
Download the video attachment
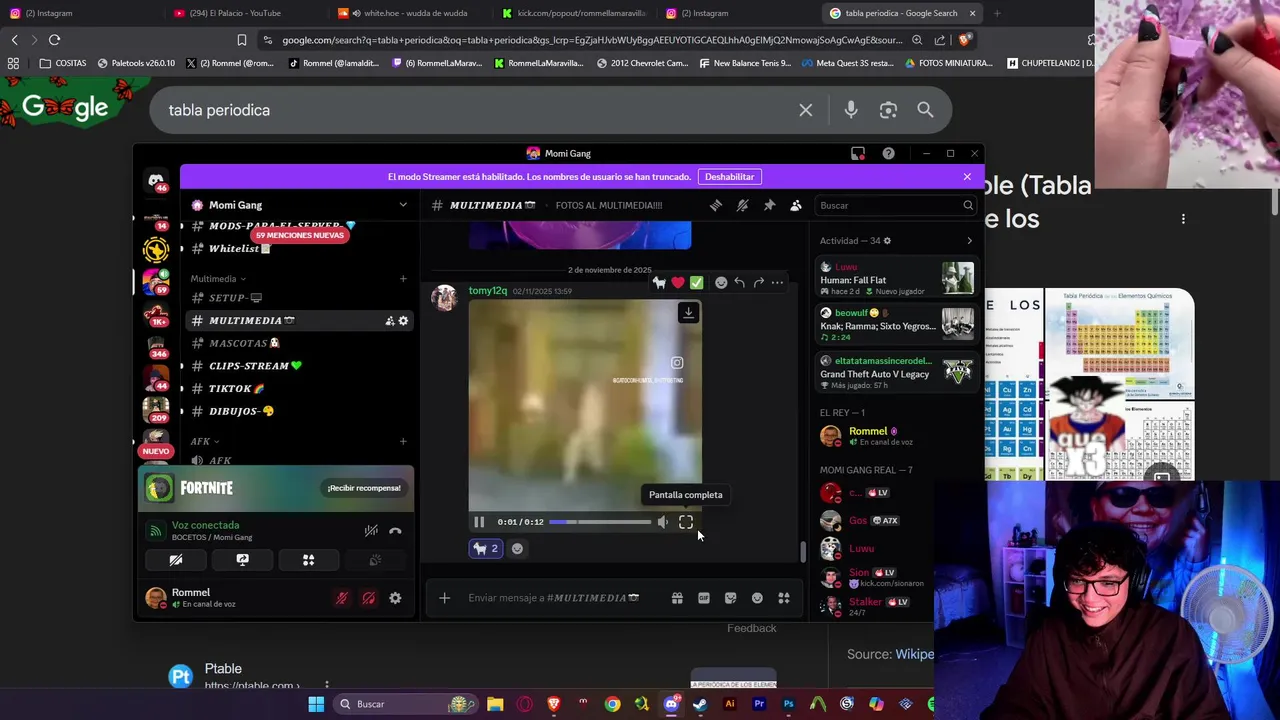[688, 313]
